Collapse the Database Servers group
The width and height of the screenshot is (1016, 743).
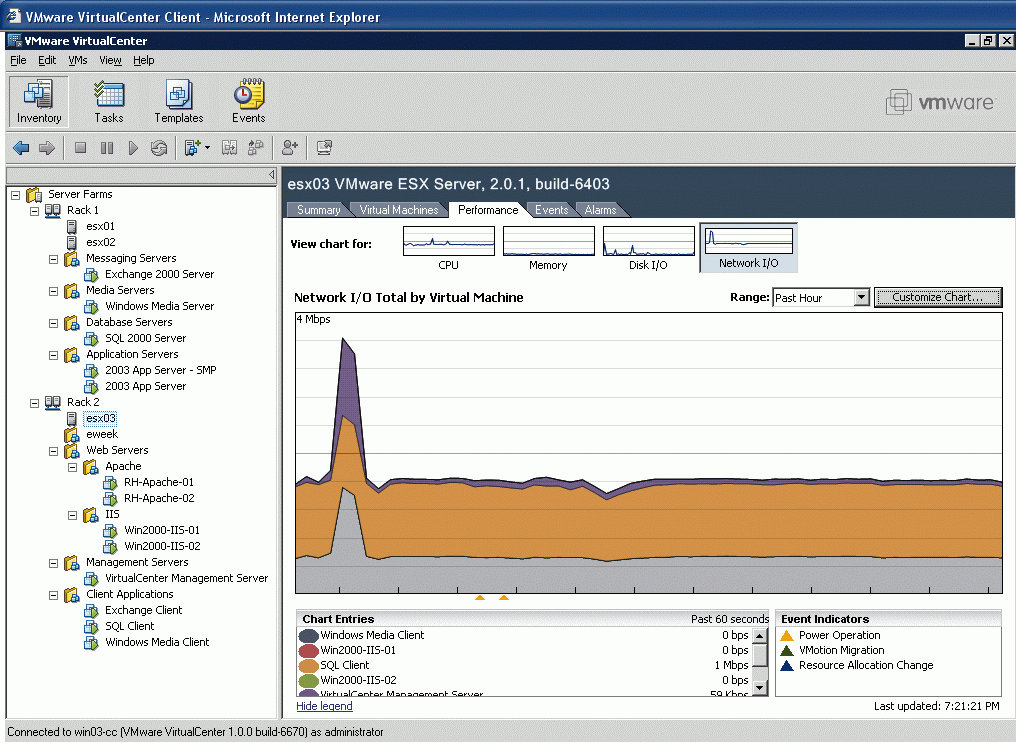54,323
